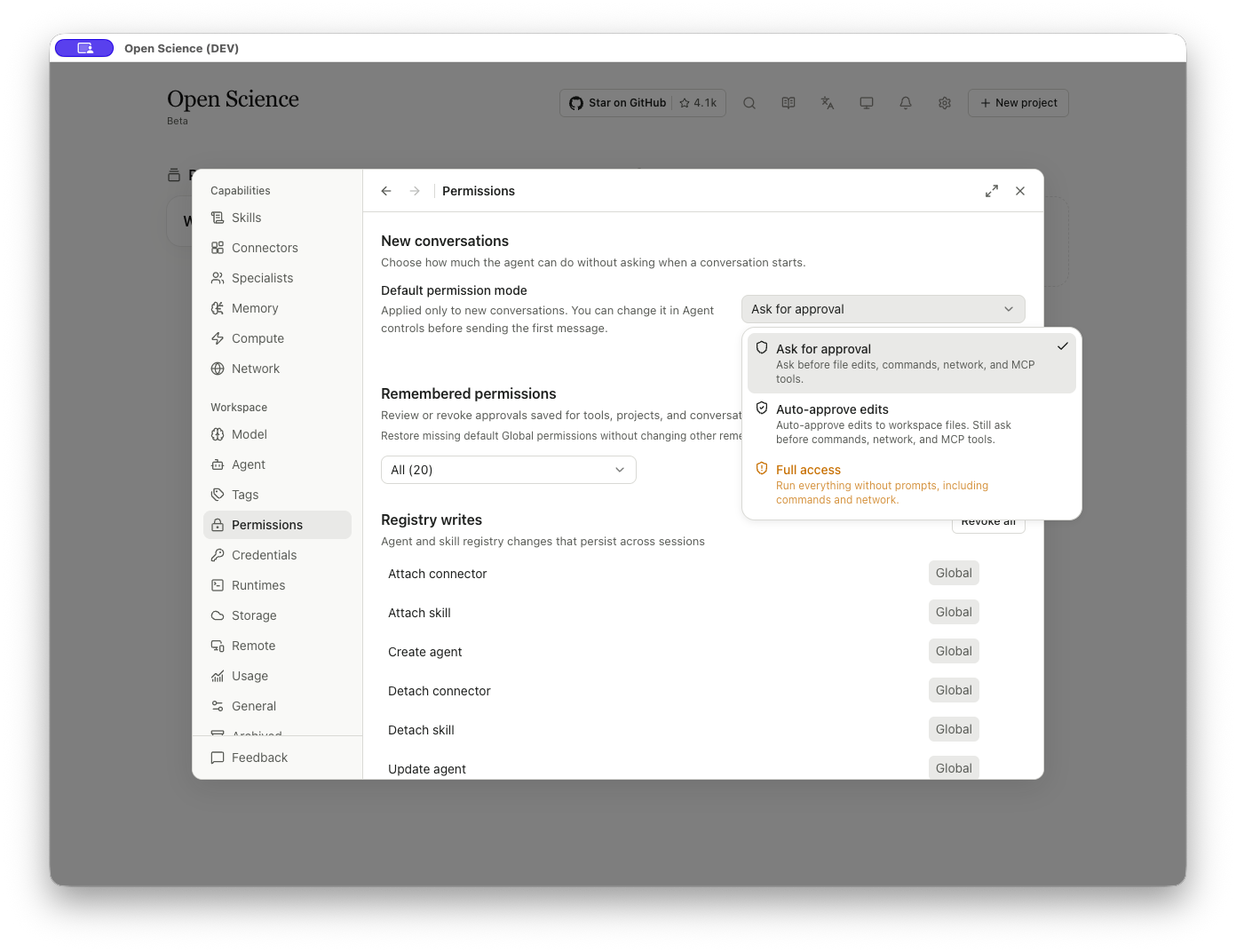Image resolution: width=1236 pixels, height=952 pixels.
Task: Click the Attach connector row label
Action: tap(438, 574)
